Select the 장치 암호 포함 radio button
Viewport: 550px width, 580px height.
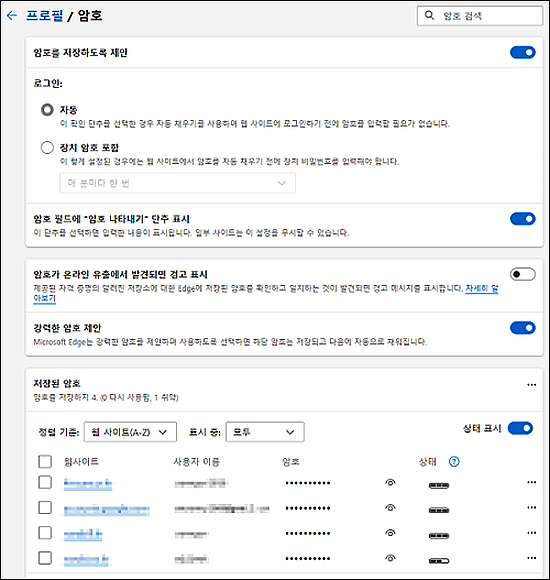coord(47,147)
